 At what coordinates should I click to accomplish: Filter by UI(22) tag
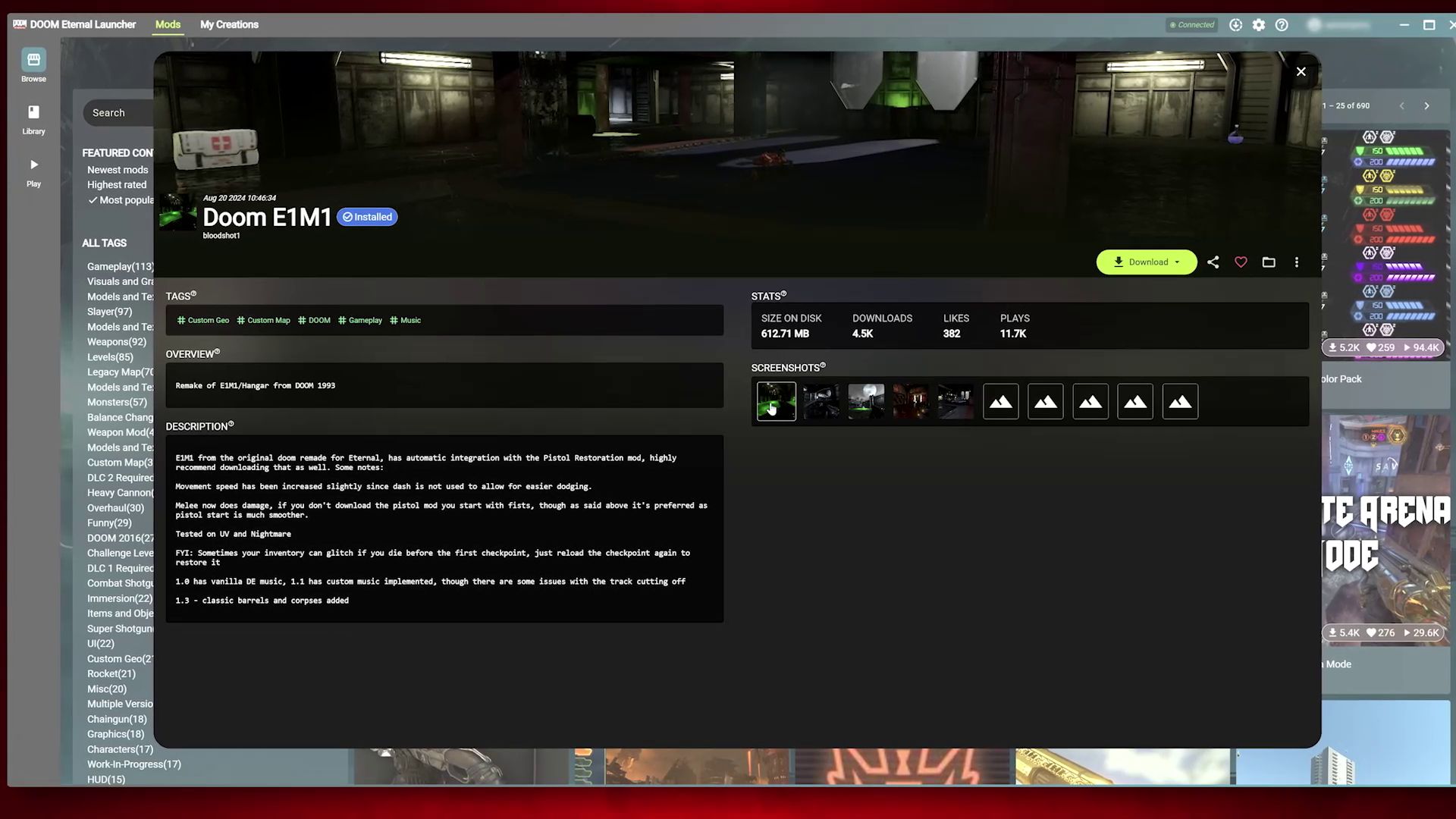[x=101, y=644]
